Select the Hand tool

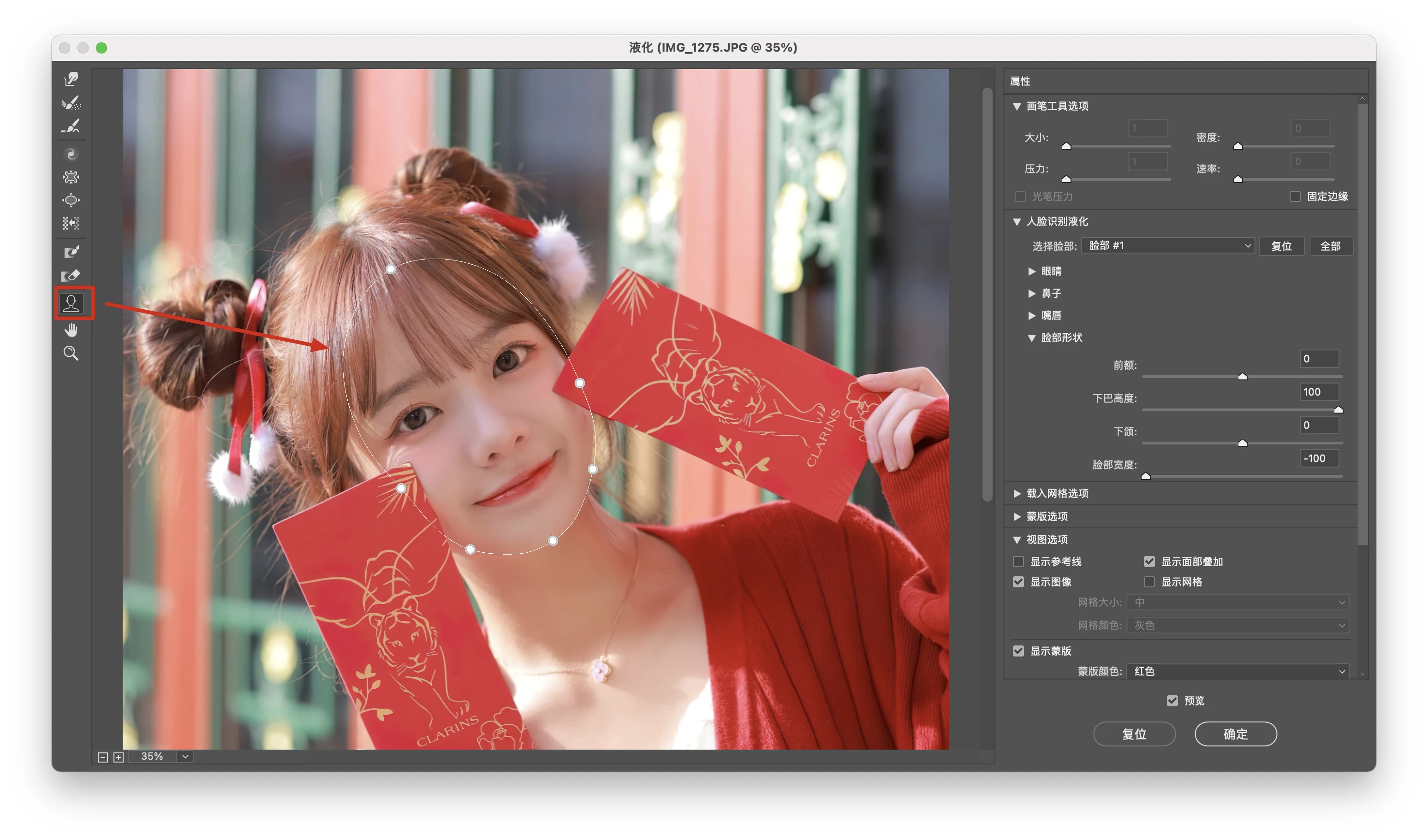click(71, 330)
